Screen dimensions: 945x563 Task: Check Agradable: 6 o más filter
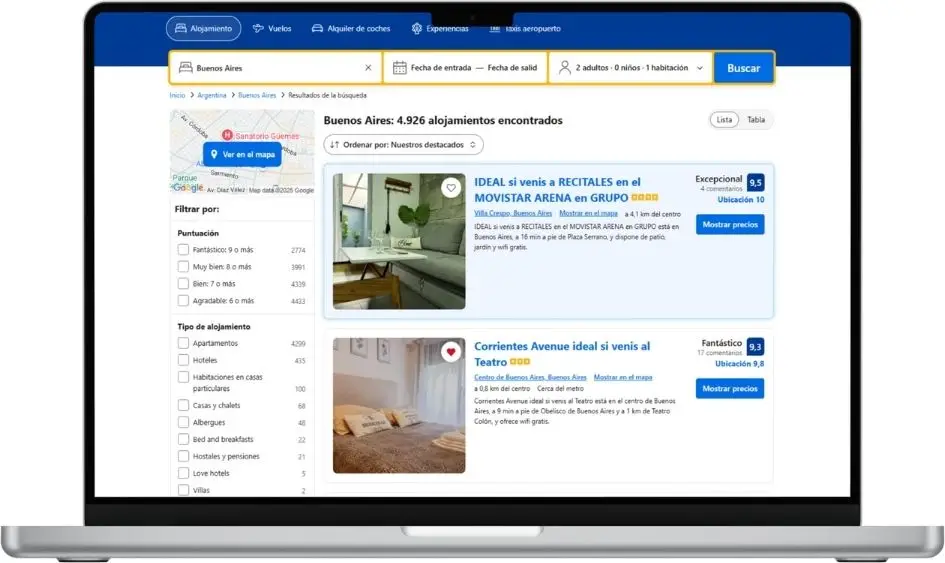pos(183,300)
